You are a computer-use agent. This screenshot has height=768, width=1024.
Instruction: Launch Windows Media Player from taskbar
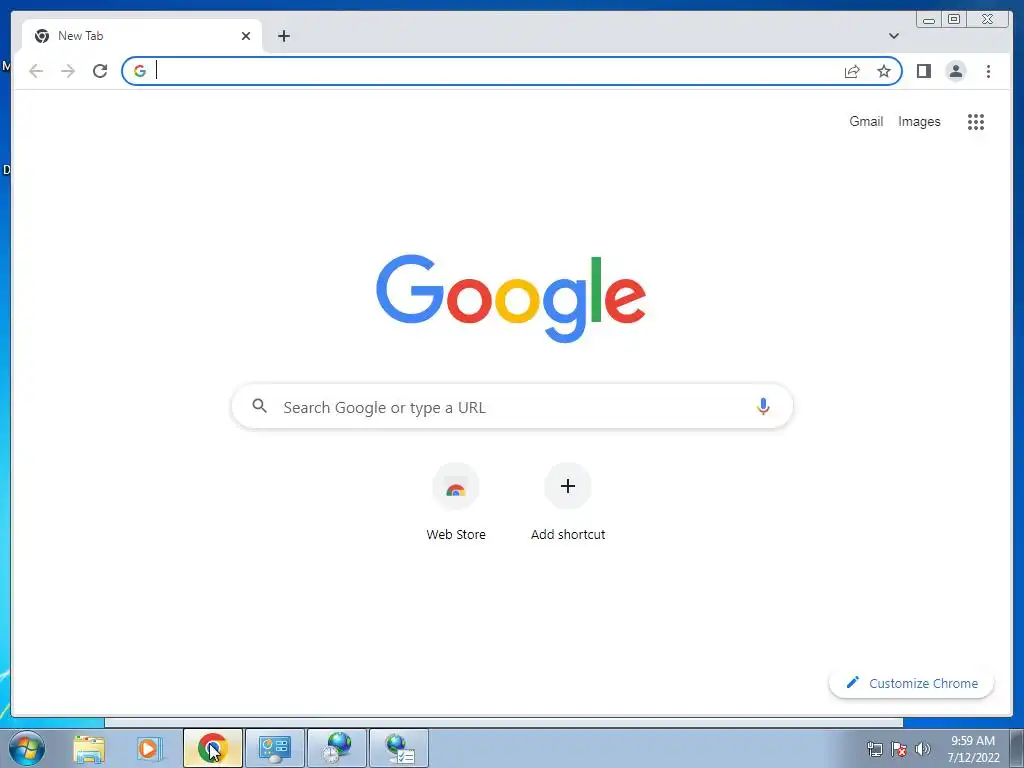[150, 748]
